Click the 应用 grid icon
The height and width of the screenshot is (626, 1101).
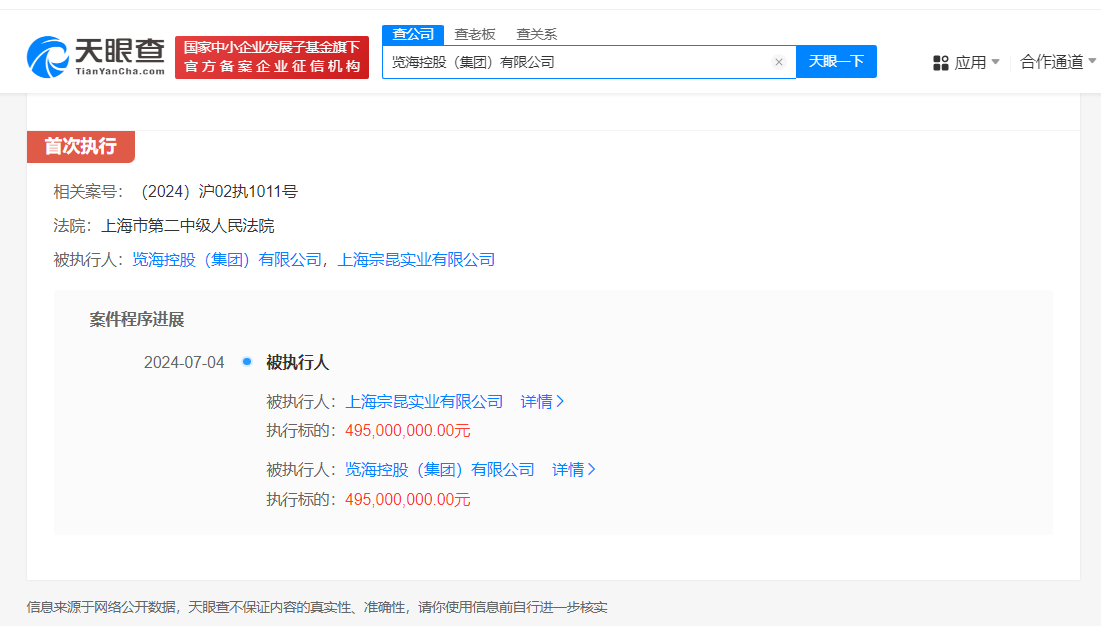pyautogui.click(x=940, y=62)
